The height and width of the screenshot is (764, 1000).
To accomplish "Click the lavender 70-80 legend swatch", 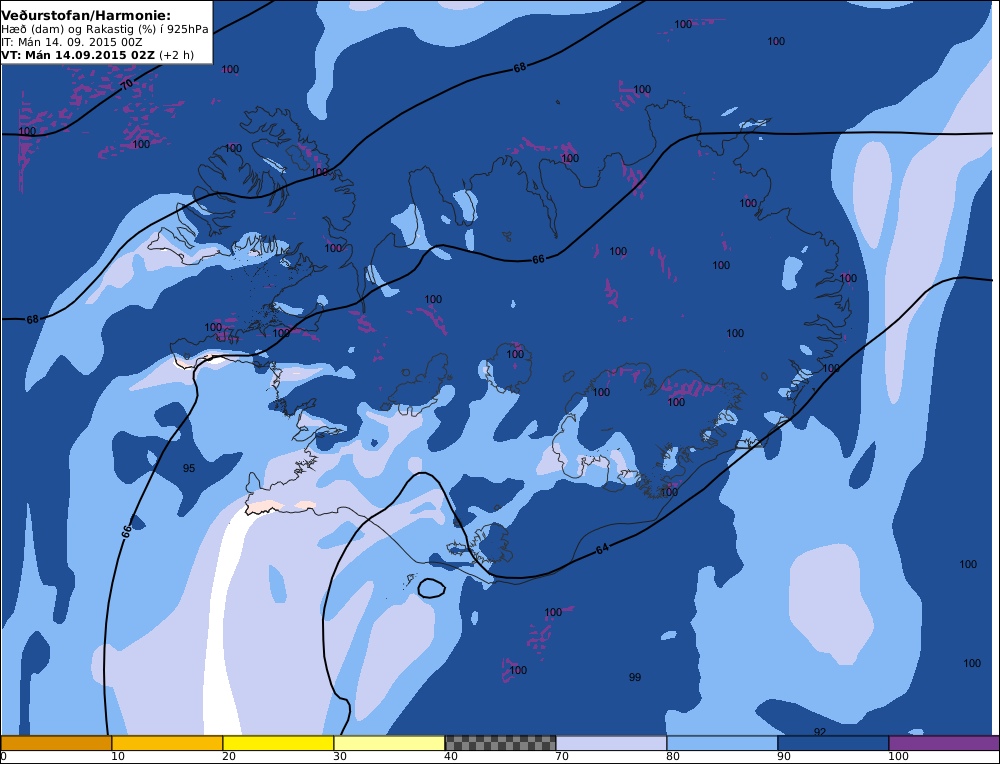I will click(x=611, y=743).
